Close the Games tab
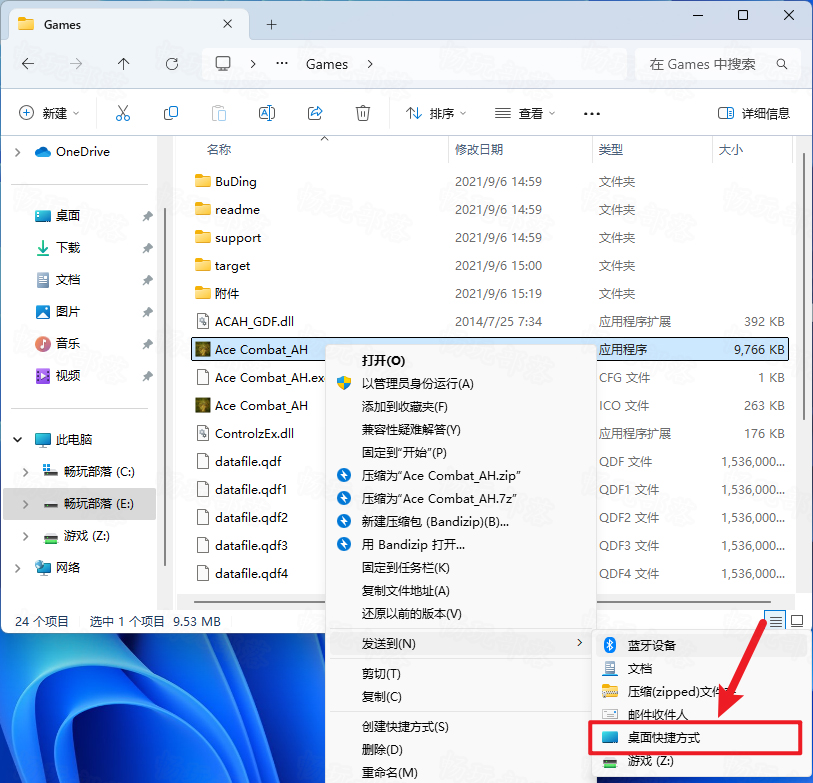The height and width of the screenshot is (783, 813). click(x=227, y=24)
